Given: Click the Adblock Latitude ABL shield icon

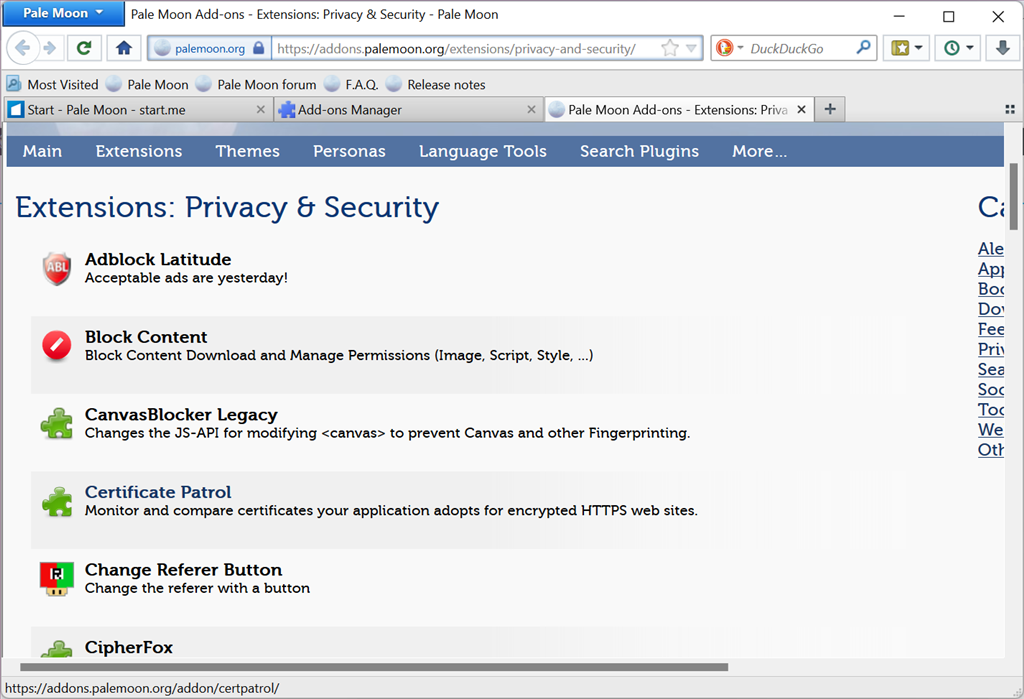Looking at the screenshot, I should point(57,268).
